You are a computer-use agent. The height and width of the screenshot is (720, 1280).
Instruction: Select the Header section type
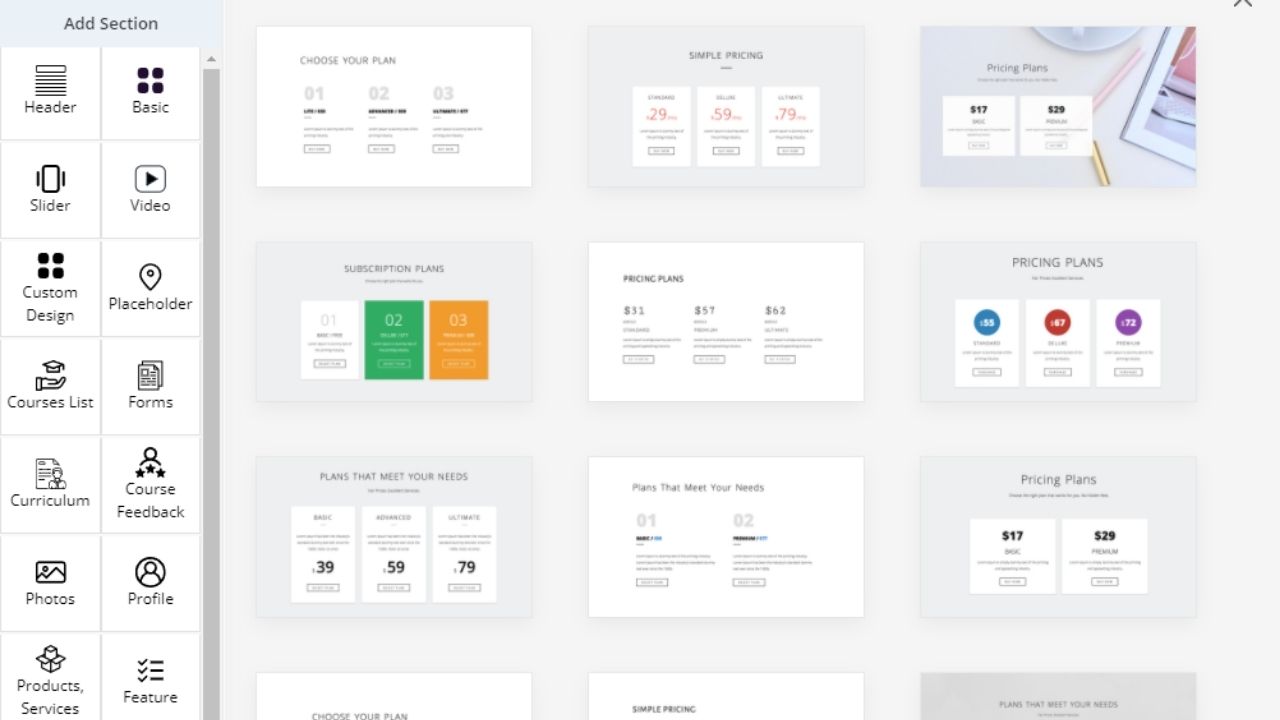pos(50,93)
